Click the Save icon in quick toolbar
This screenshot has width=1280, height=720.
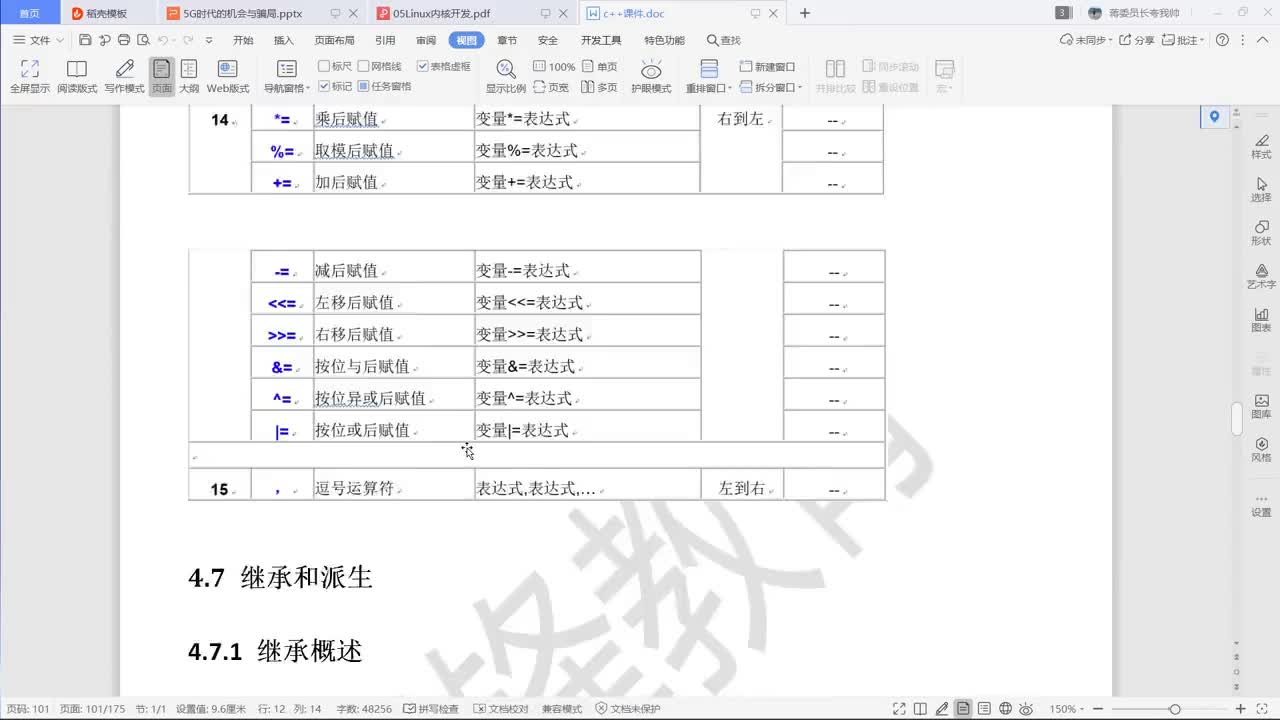tap(85, 40)
